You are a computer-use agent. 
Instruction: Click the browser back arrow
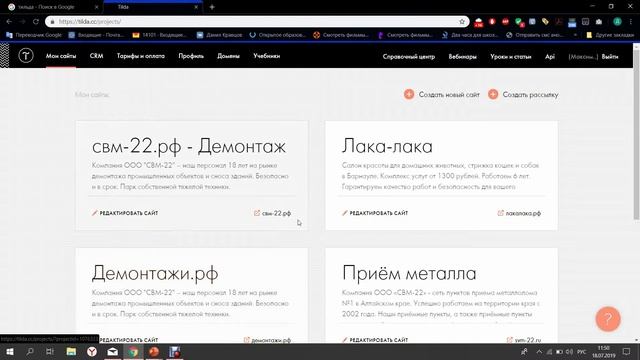pos(9,22)
